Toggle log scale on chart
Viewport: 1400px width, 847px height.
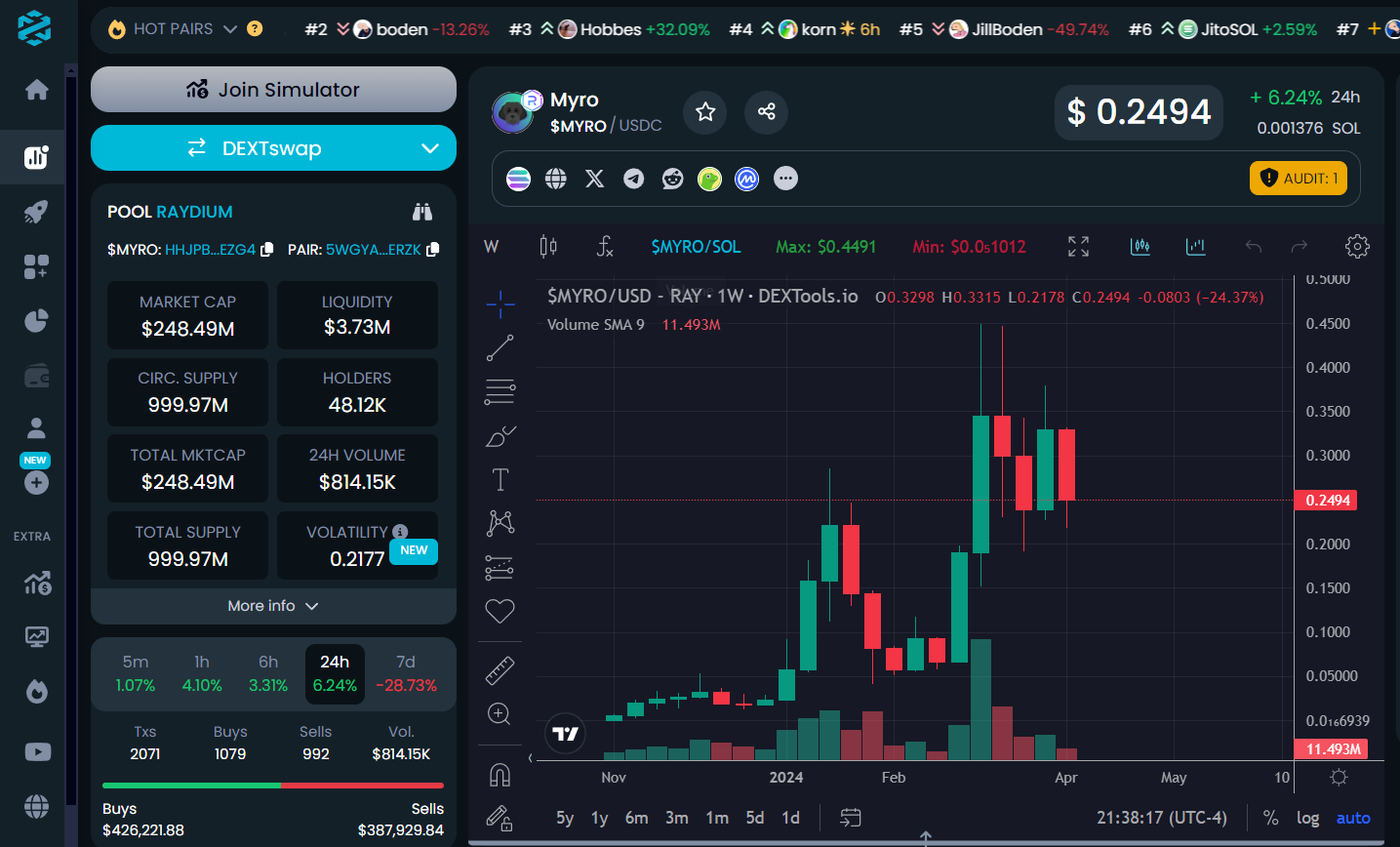click(x=1308, y=818)
